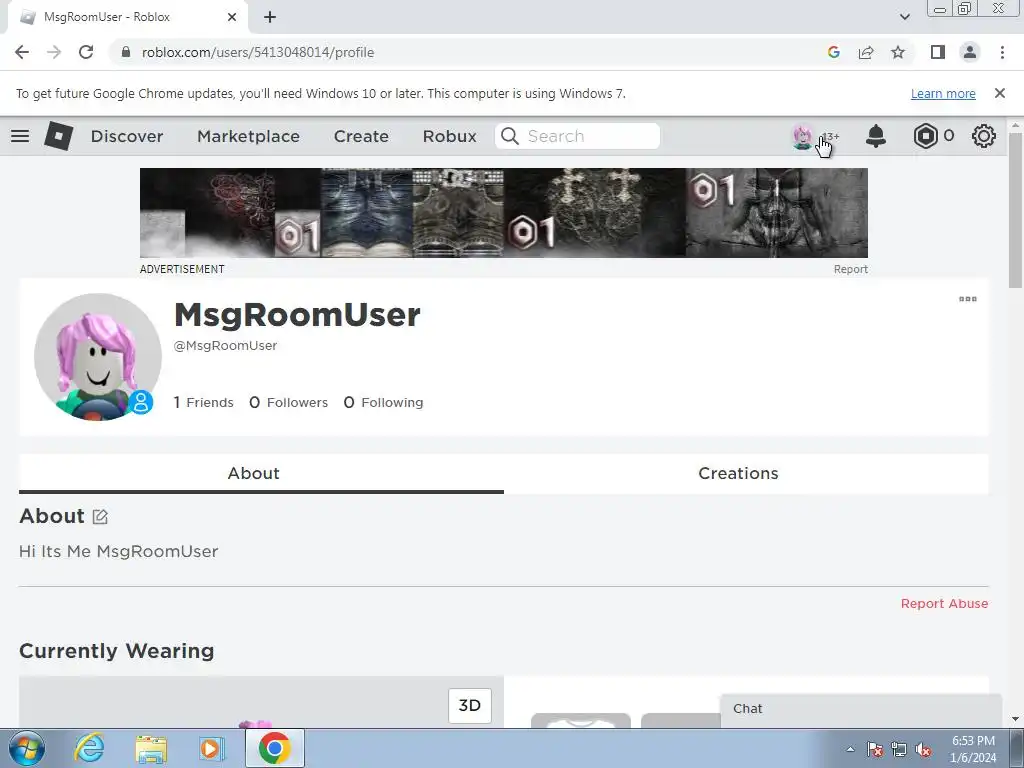
Task: Click the advertisement banner
Action: point(504,213)
